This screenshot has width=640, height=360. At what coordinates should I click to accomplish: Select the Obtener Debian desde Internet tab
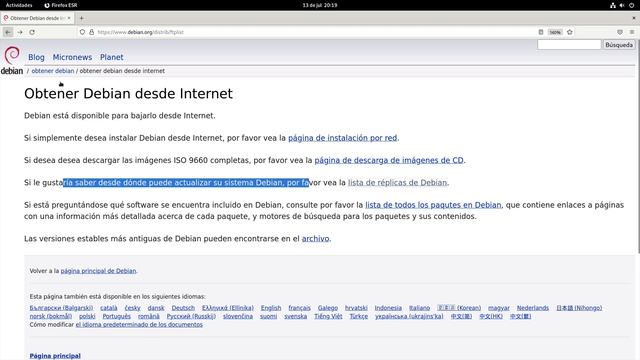point(37,18)
